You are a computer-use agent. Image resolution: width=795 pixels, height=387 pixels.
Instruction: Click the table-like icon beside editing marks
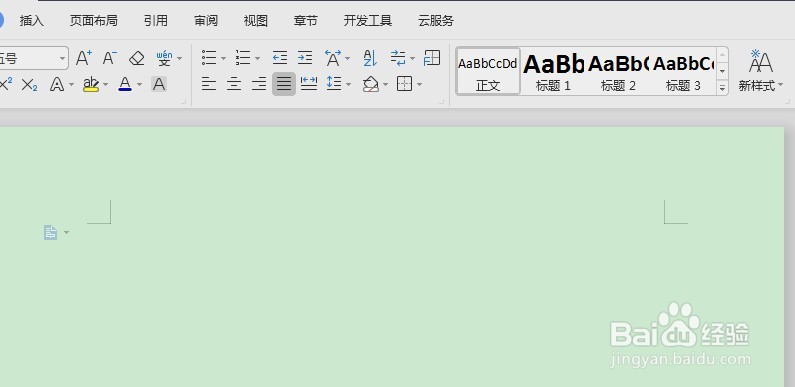(x=432, y=58)
